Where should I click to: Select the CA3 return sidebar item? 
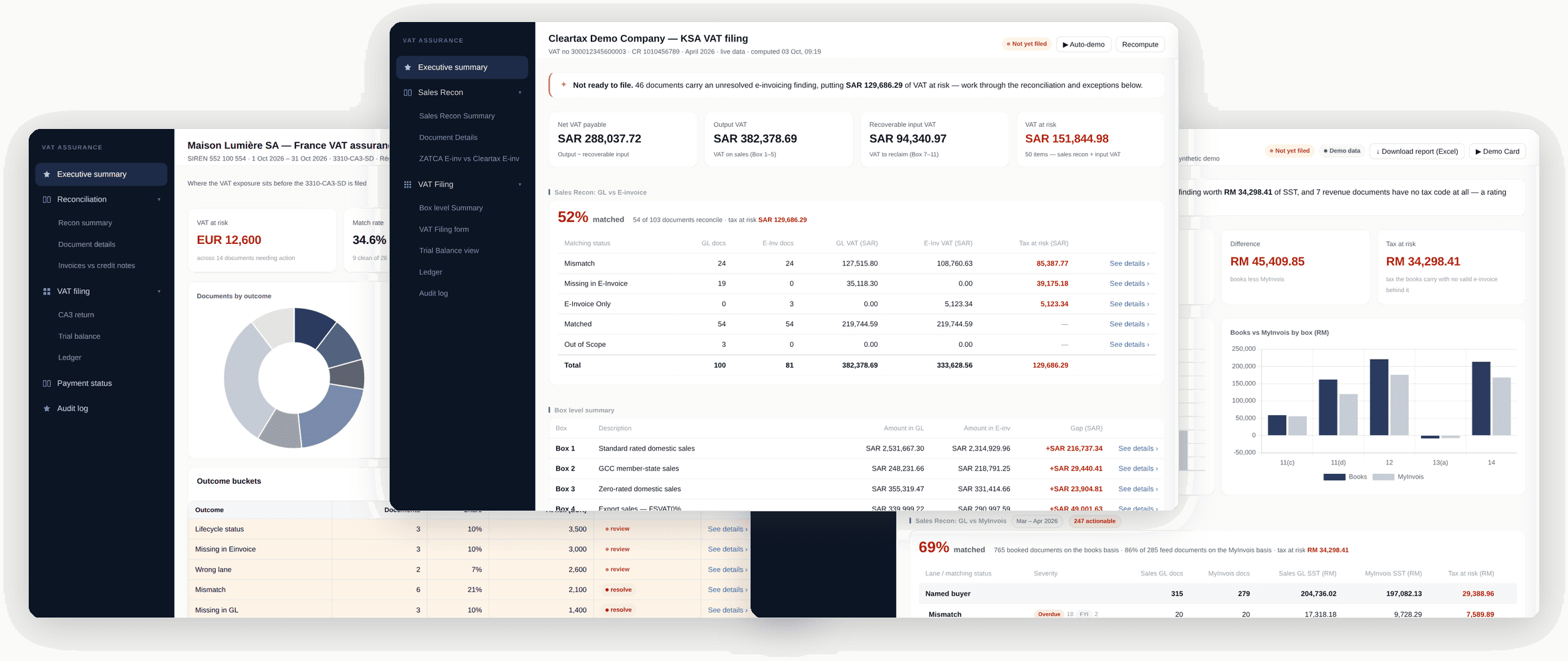[x=76, y=315]
